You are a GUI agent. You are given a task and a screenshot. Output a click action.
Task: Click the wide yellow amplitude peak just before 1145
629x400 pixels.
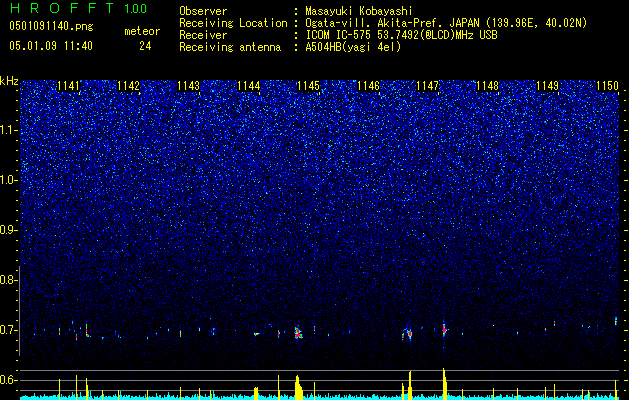click(x=298, y=387)
